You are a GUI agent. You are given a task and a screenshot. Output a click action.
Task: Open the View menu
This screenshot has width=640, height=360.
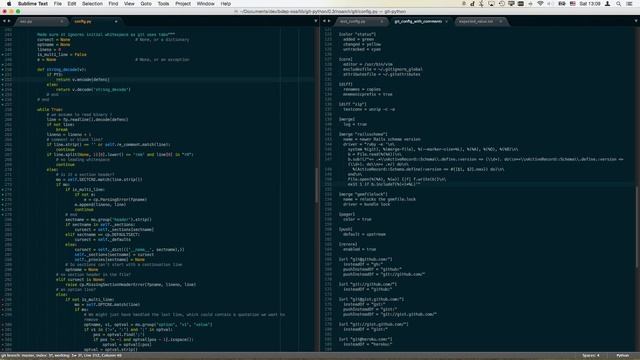(129, 4)
